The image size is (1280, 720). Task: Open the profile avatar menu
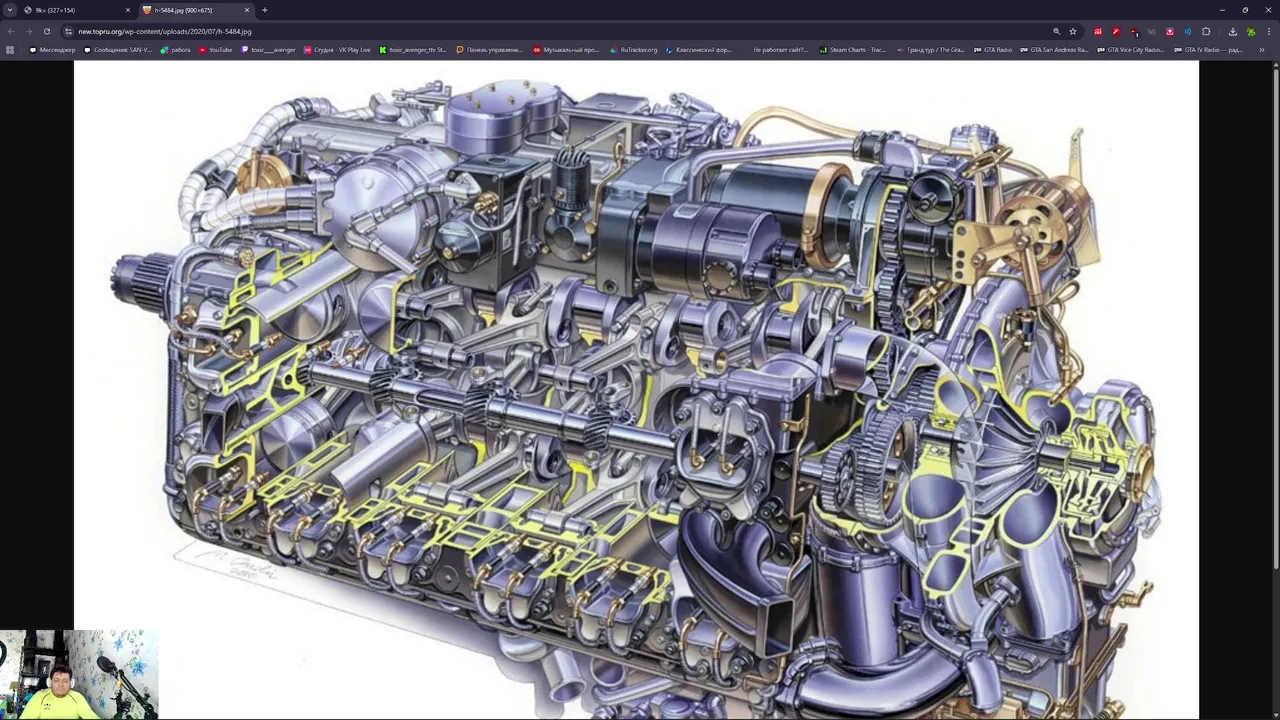tap(1250, 31)
